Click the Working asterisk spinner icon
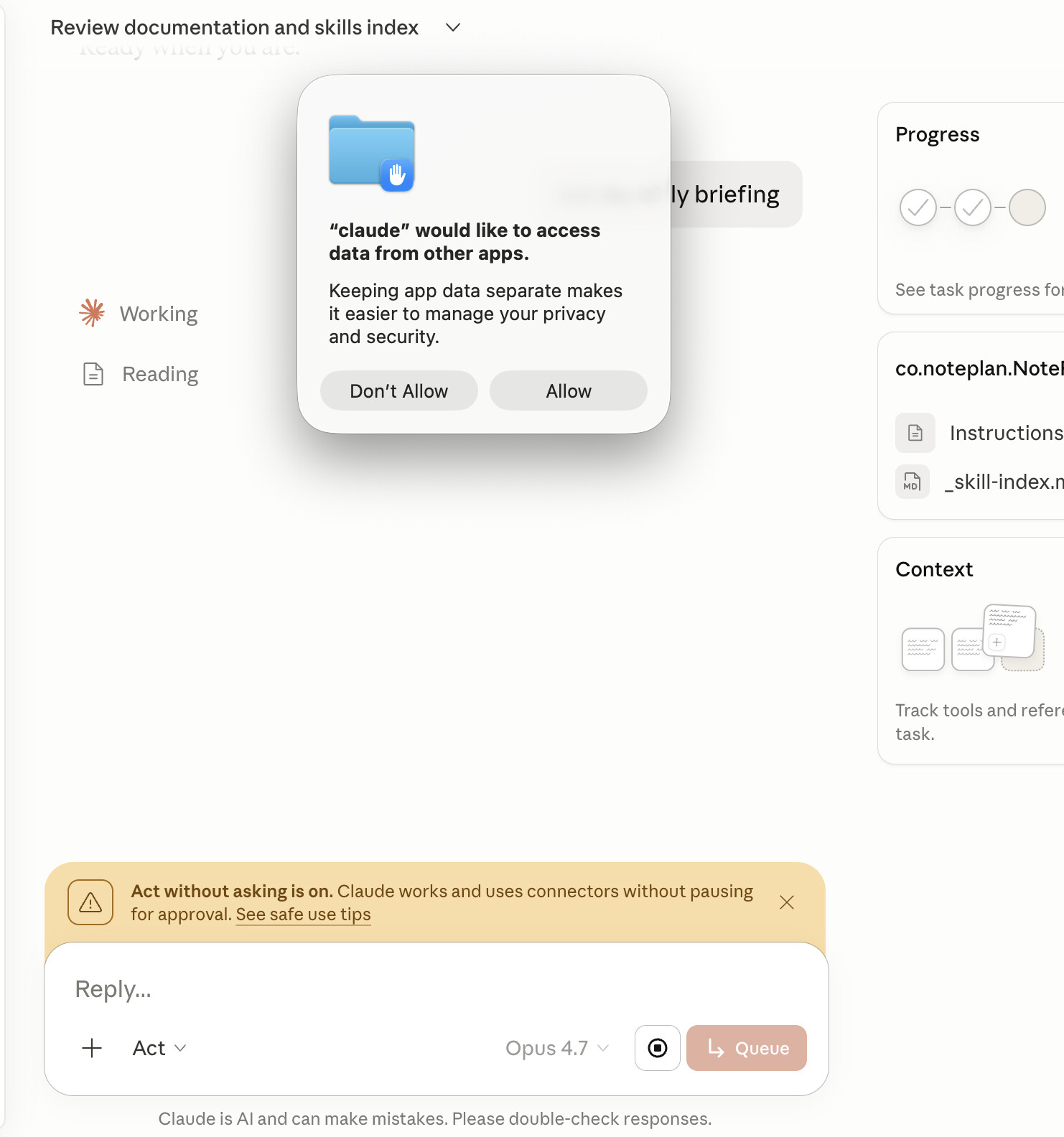1064x1137 pixels. click(92, 313)
